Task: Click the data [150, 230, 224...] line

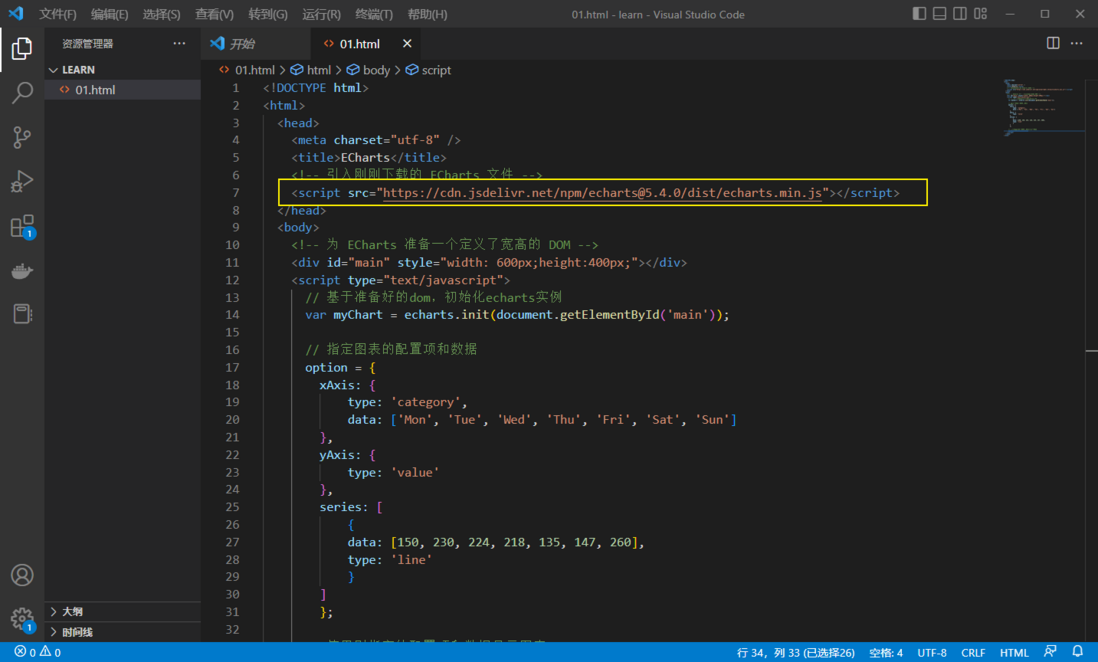Action: point(495,542)
